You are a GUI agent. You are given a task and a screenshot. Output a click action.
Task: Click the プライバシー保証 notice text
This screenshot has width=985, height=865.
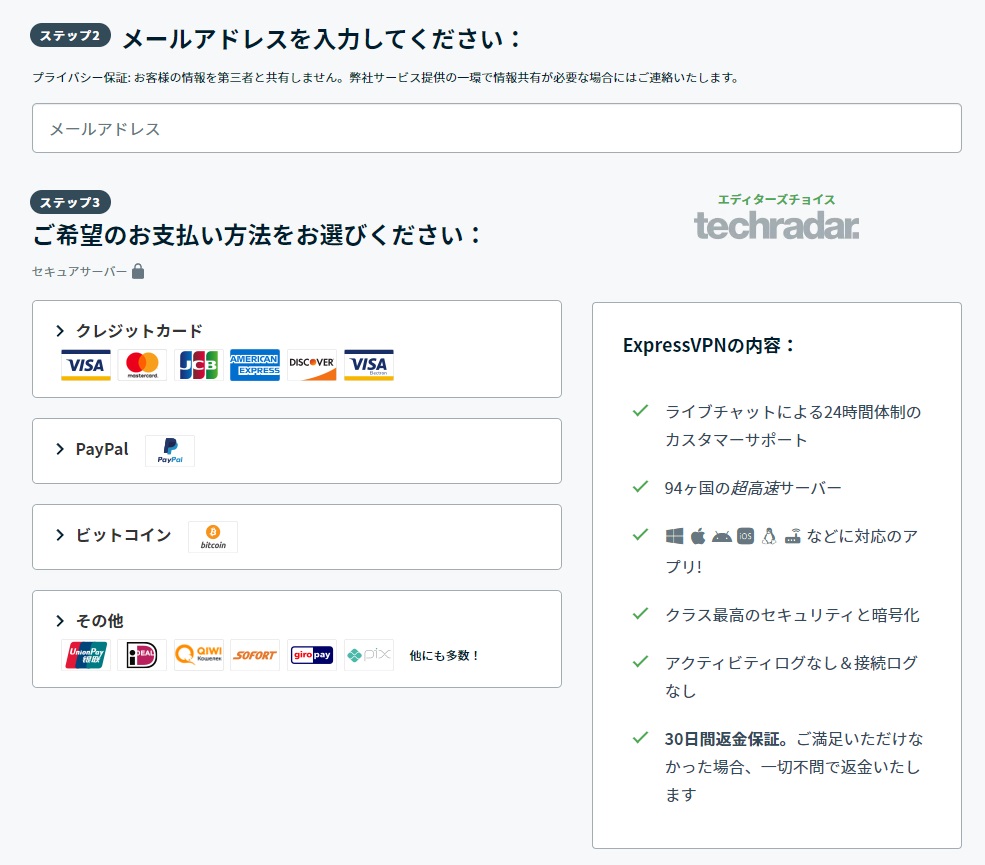coord(386,77)
